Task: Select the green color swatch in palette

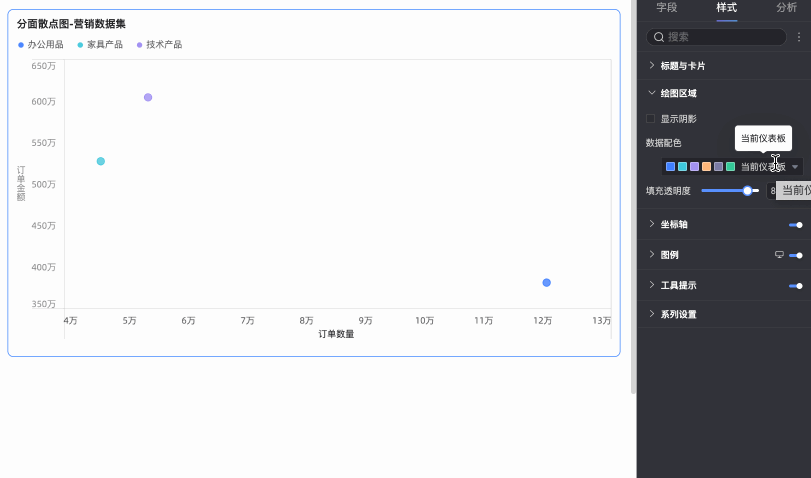Action: coord(730,167)
